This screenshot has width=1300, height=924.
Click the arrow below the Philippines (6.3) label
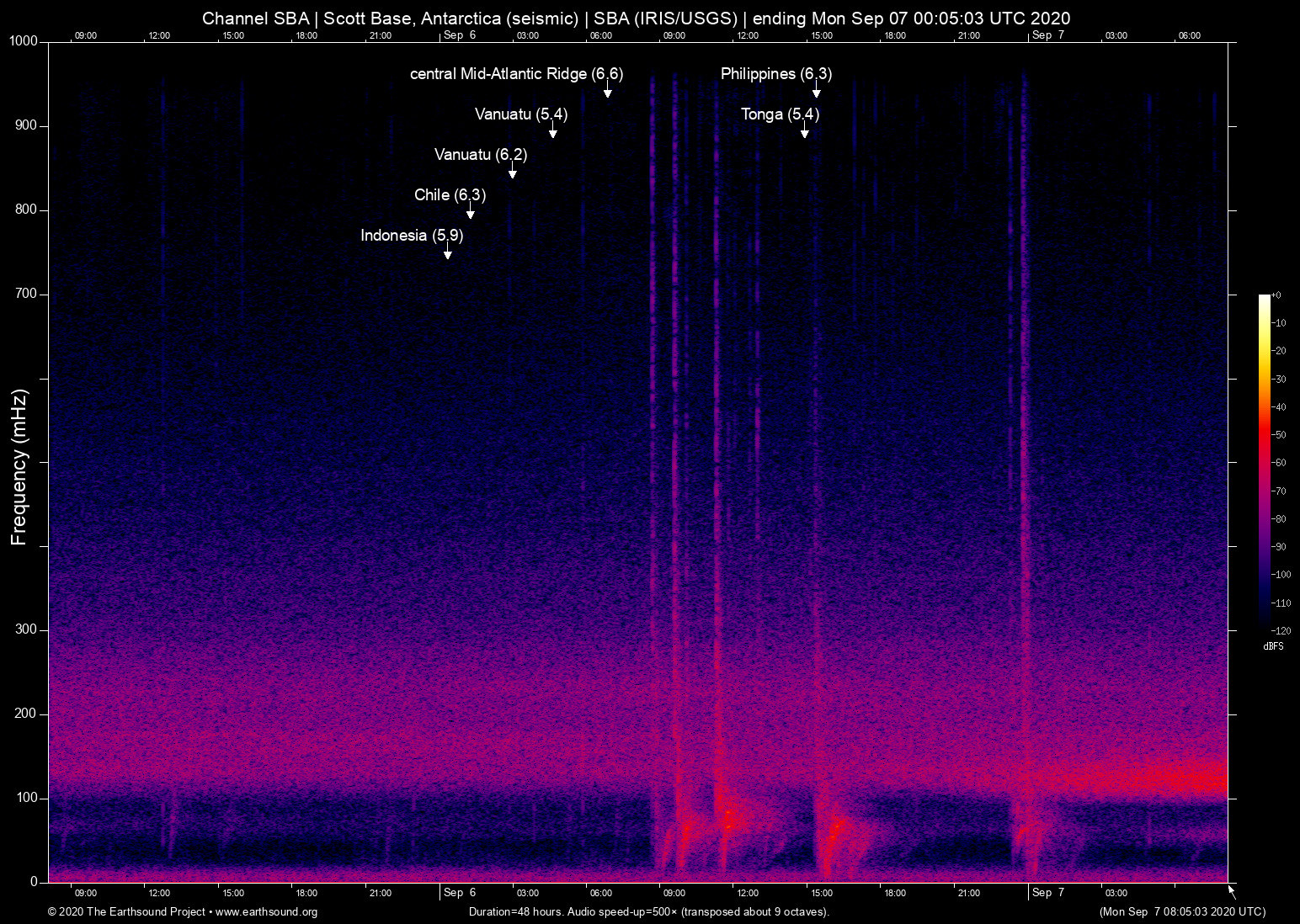point(816,91)
